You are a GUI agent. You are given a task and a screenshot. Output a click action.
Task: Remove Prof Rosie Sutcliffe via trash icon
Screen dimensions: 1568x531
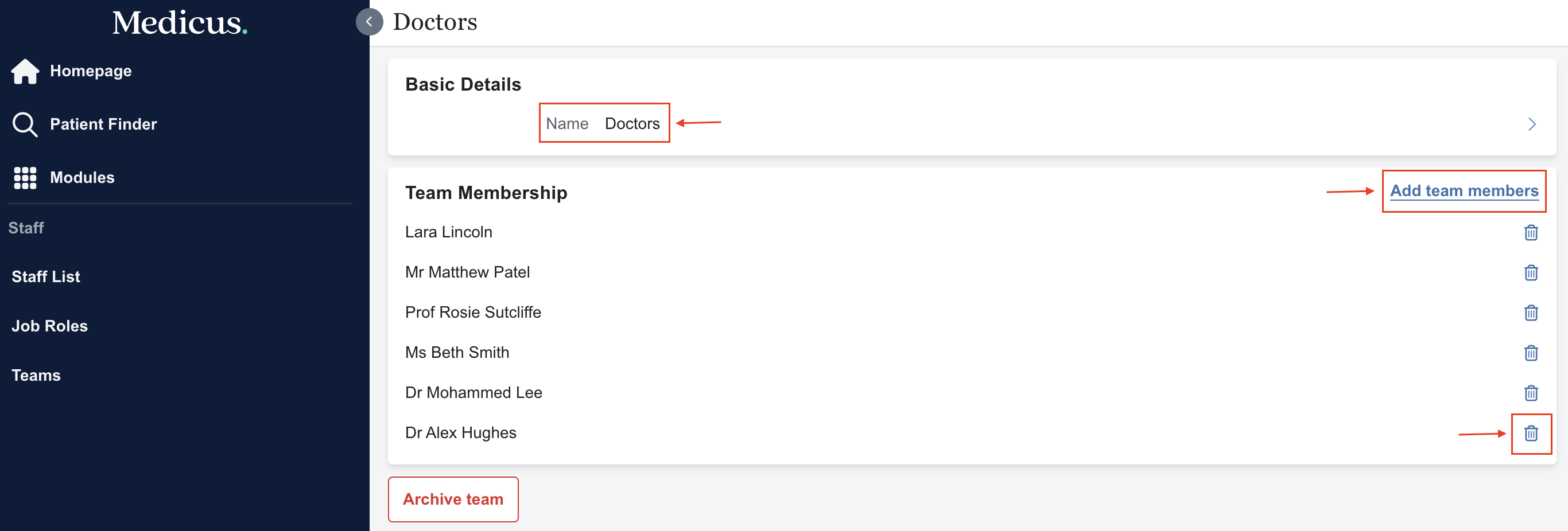tap(1530, 313)
